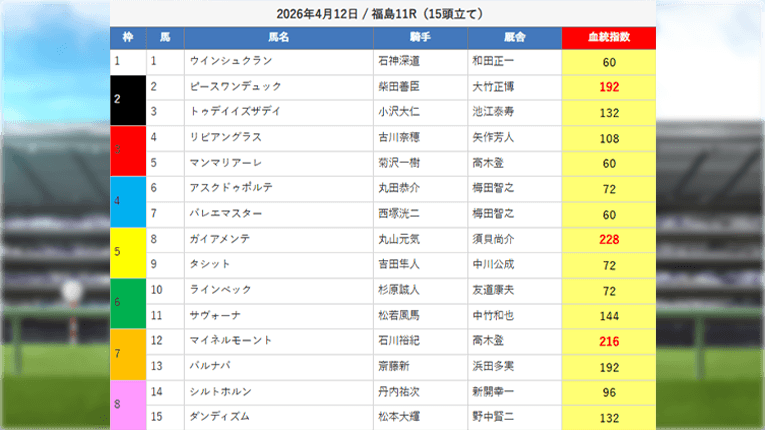Click stable 大竹正博

point(493,86)
